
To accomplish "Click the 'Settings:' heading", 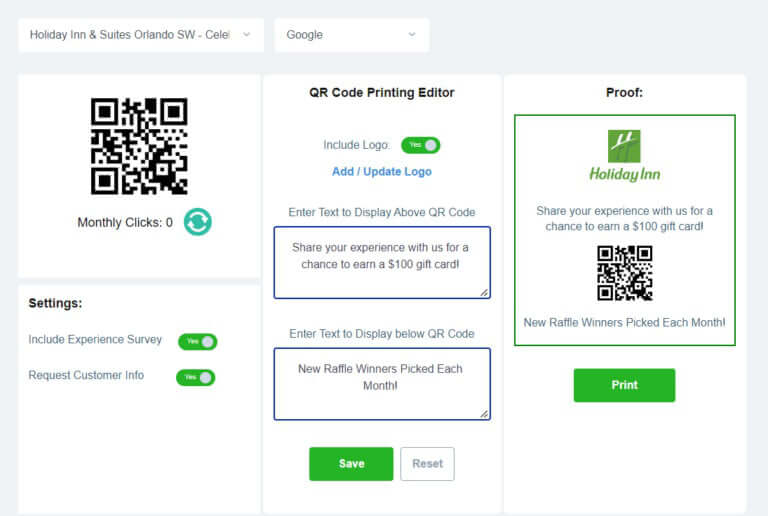I will [55, 303].
